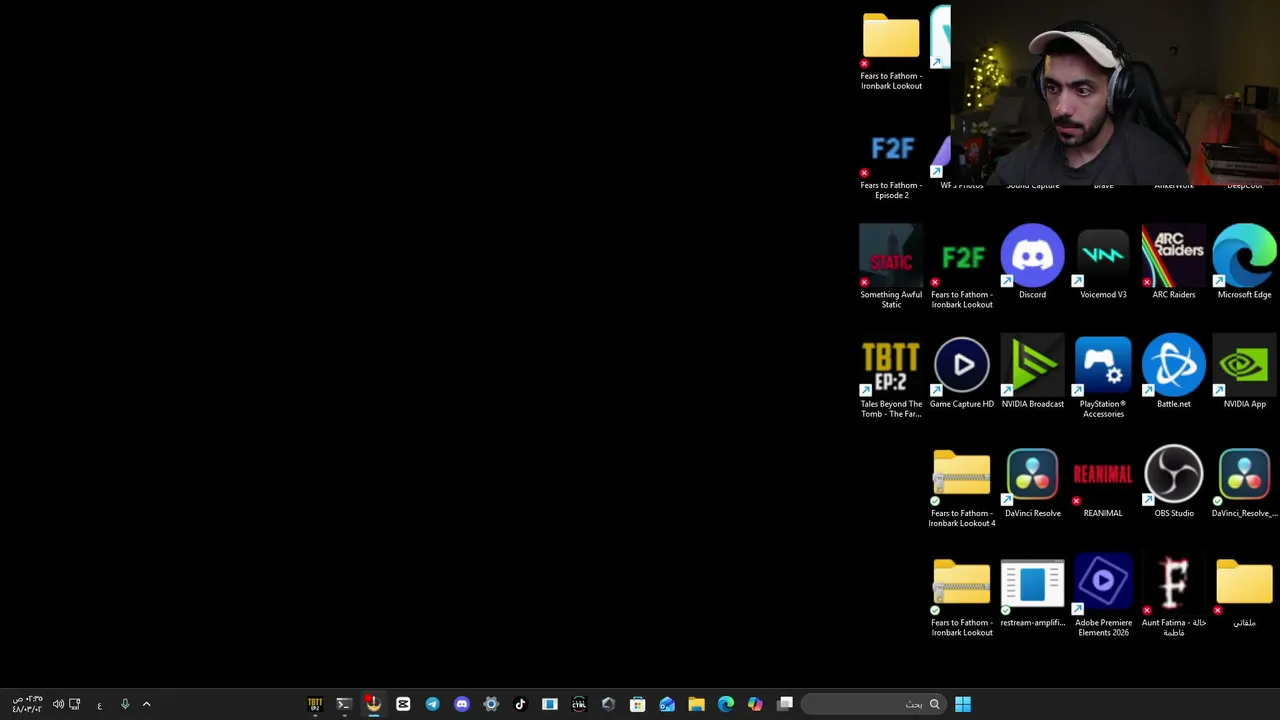Select the yellow Fears to Fathom - Ironbark Lookout folder
The width and height of the screenshot is (1280, 720).
click(x=891, y=50)
